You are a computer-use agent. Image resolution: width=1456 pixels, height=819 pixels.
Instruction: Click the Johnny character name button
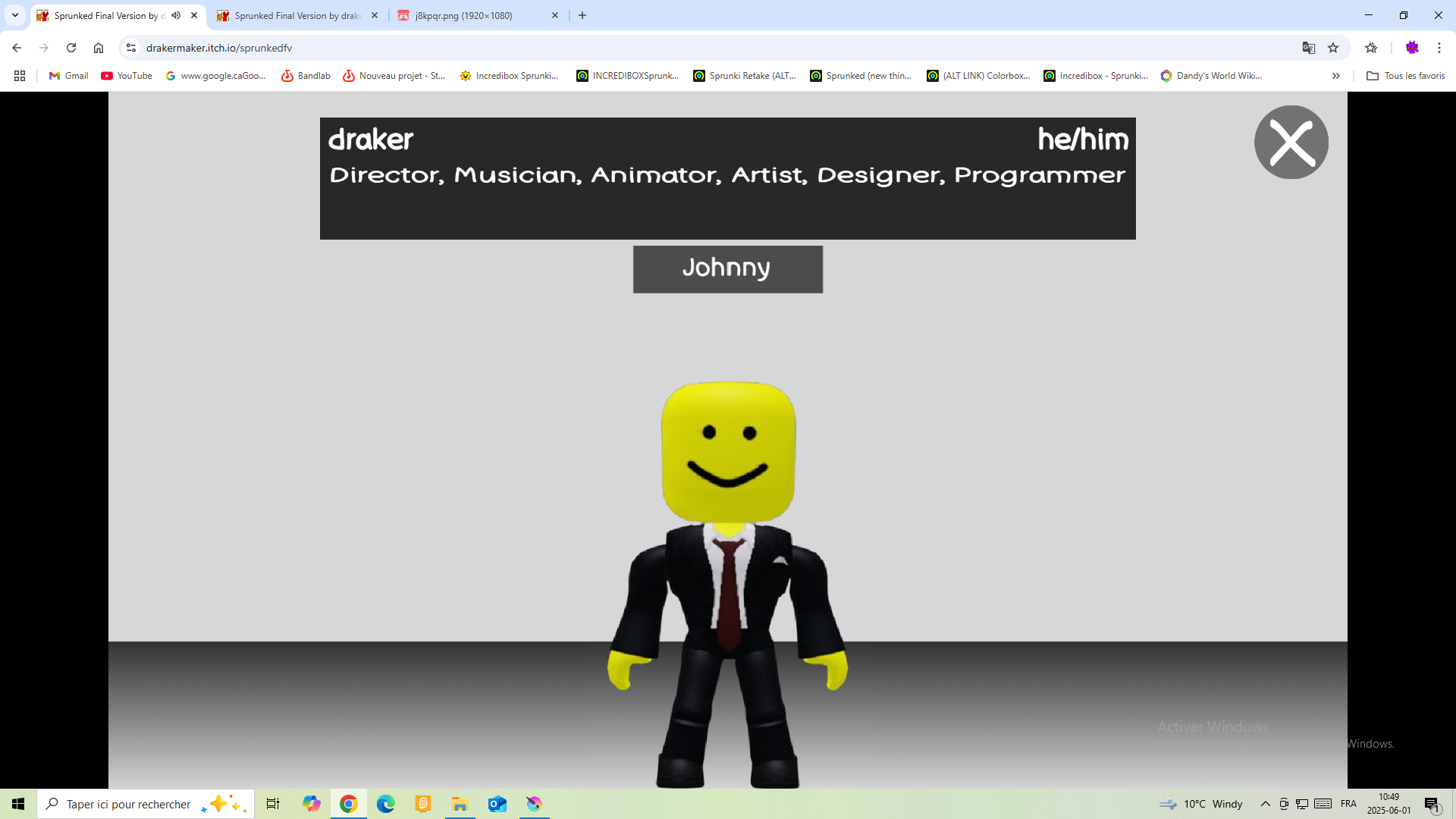tap(727, 268)
